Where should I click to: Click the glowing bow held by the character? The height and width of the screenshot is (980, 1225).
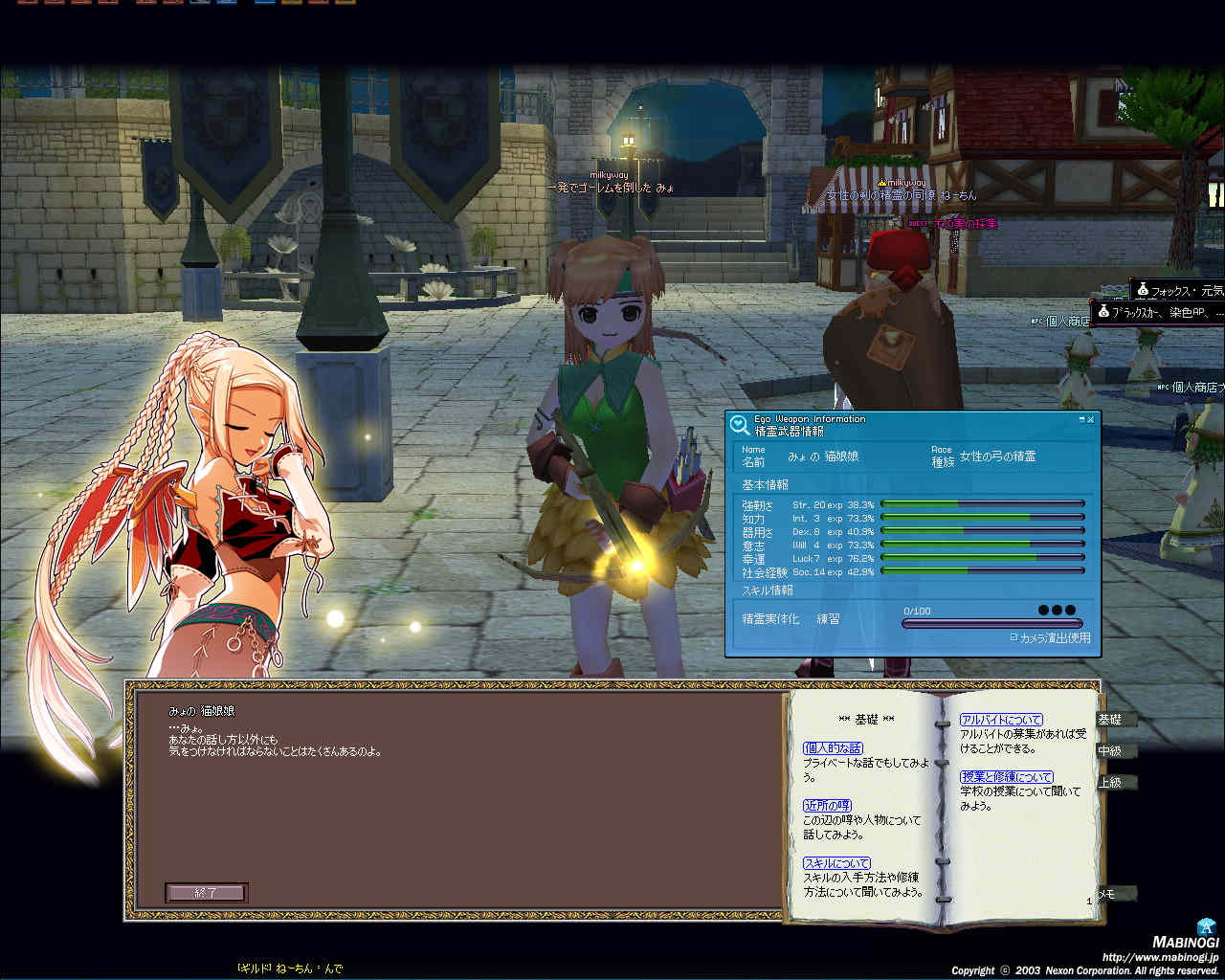(x=632, y=565)
